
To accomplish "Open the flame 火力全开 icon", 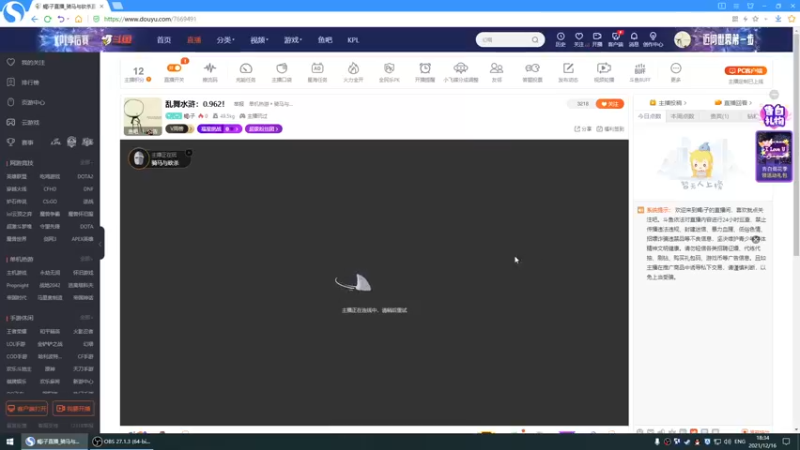I will coord(353,71).
